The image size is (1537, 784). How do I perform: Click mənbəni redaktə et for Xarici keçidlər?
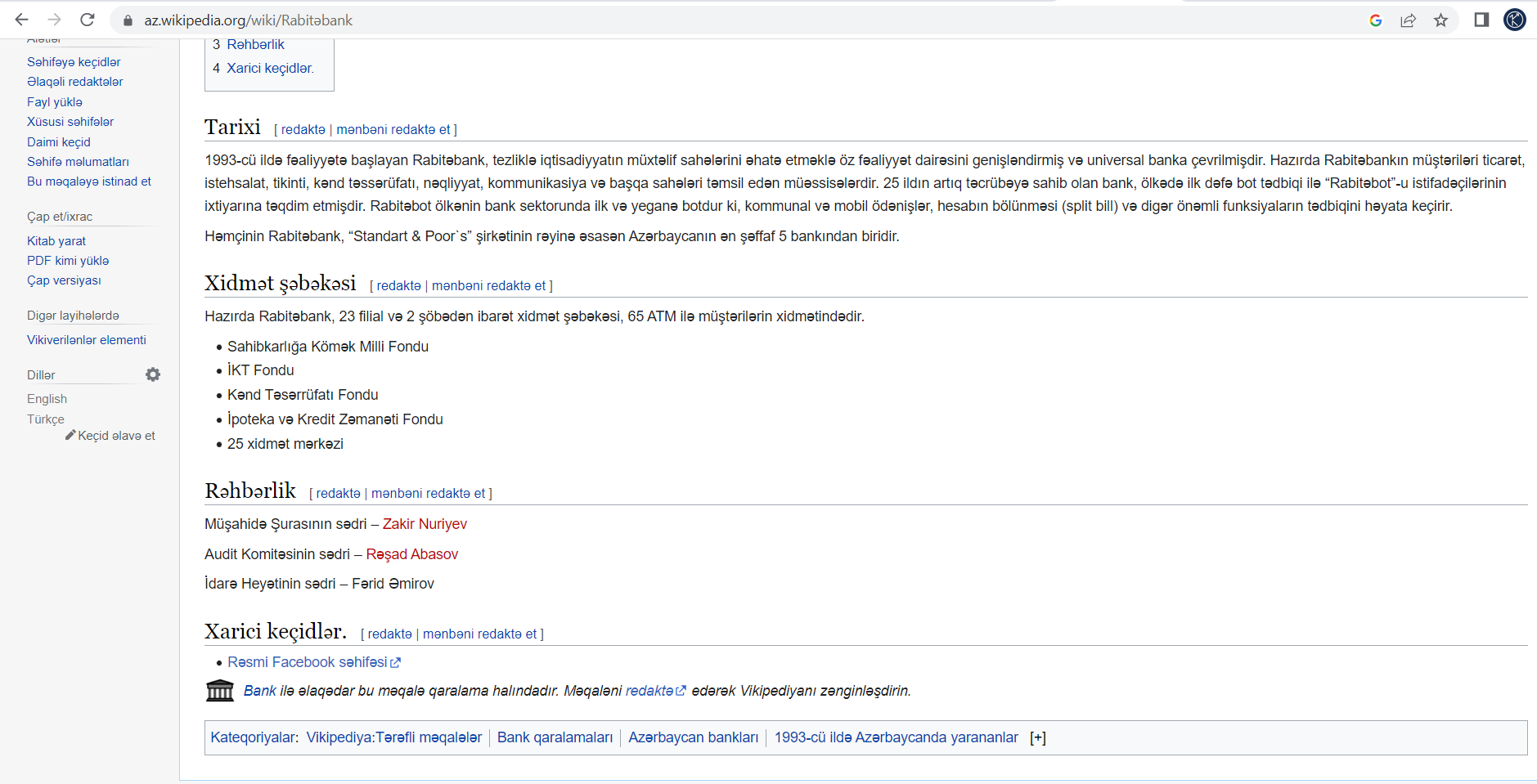click(480, 634)
